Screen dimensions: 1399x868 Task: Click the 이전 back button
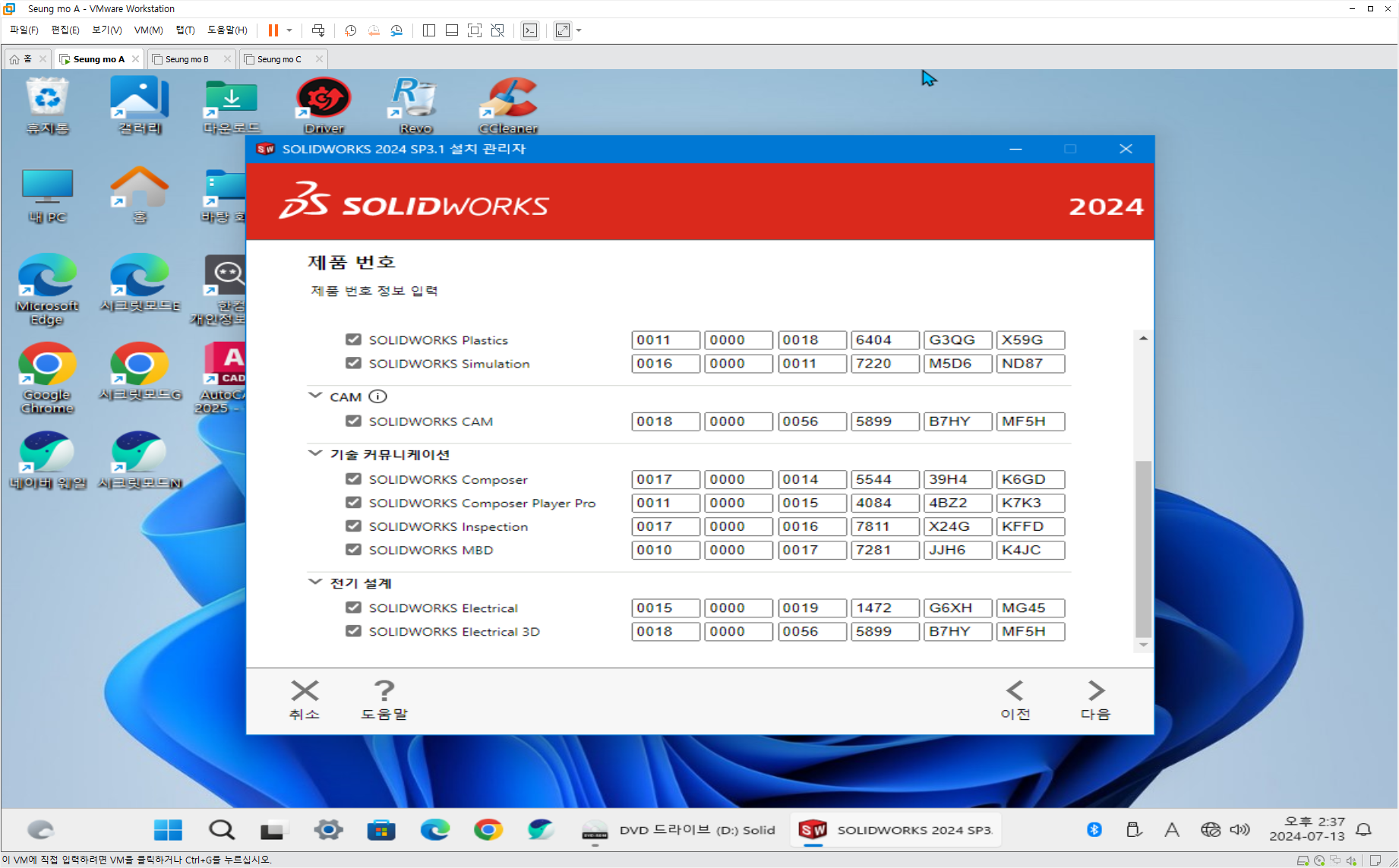[x=1015, y=699]
